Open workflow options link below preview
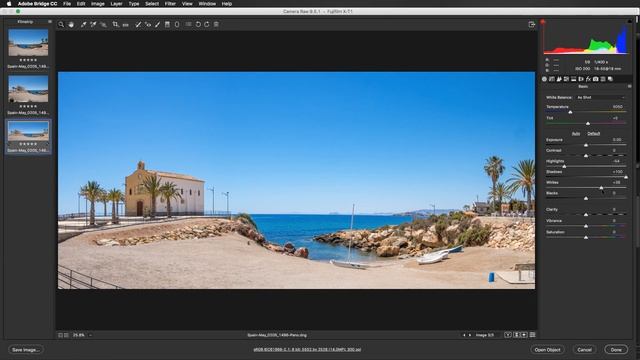The image size is (640, 360). (x=307, y=349)
